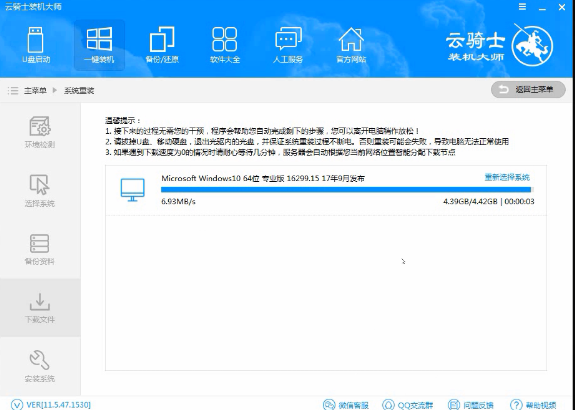Click the 返回主菜单 return button
Viewport: 575px width, 410px height.
pyautogui.click(x=528, y=89)
